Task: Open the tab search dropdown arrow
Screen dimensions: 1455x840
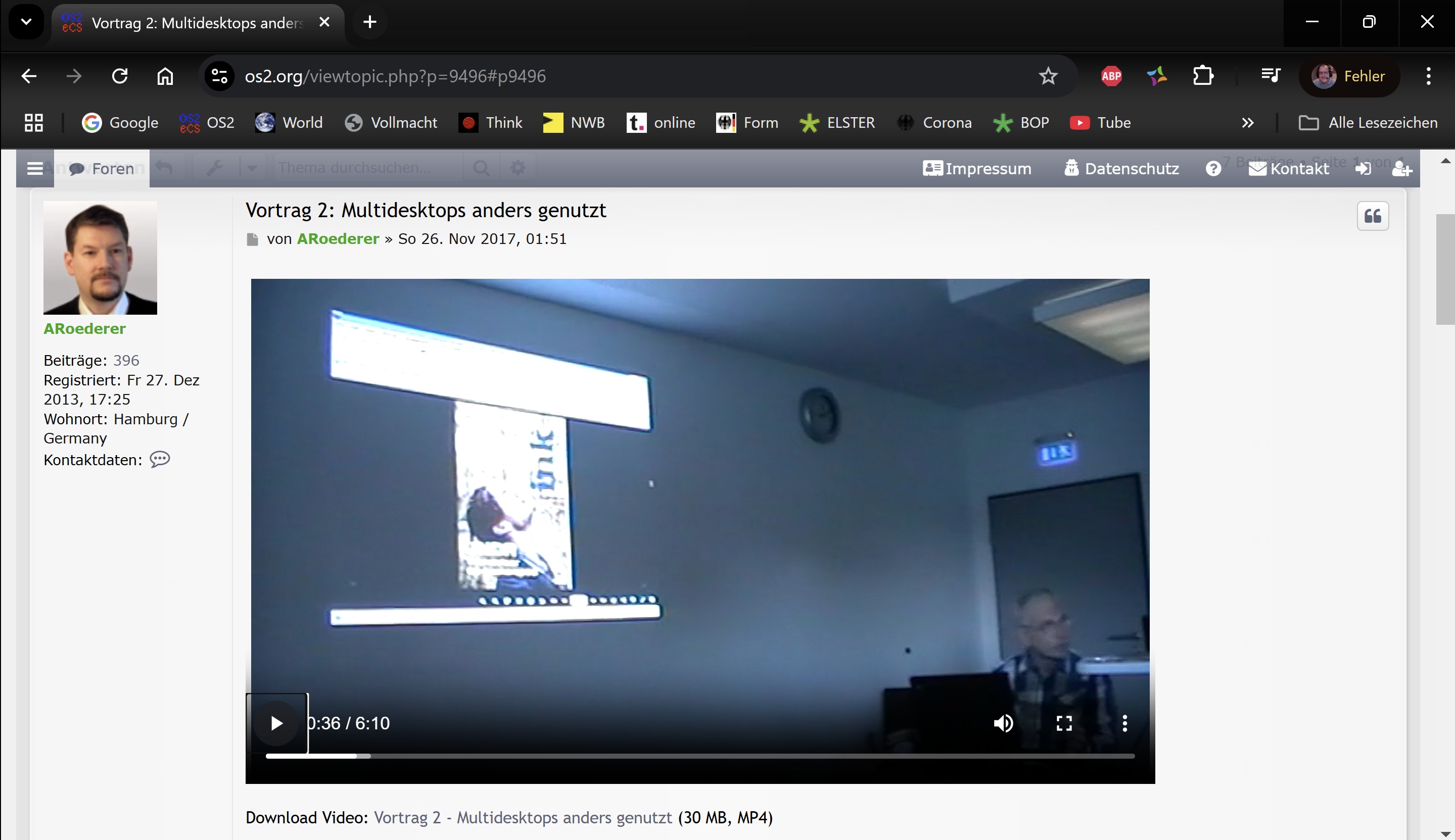Action: point(26,22)
